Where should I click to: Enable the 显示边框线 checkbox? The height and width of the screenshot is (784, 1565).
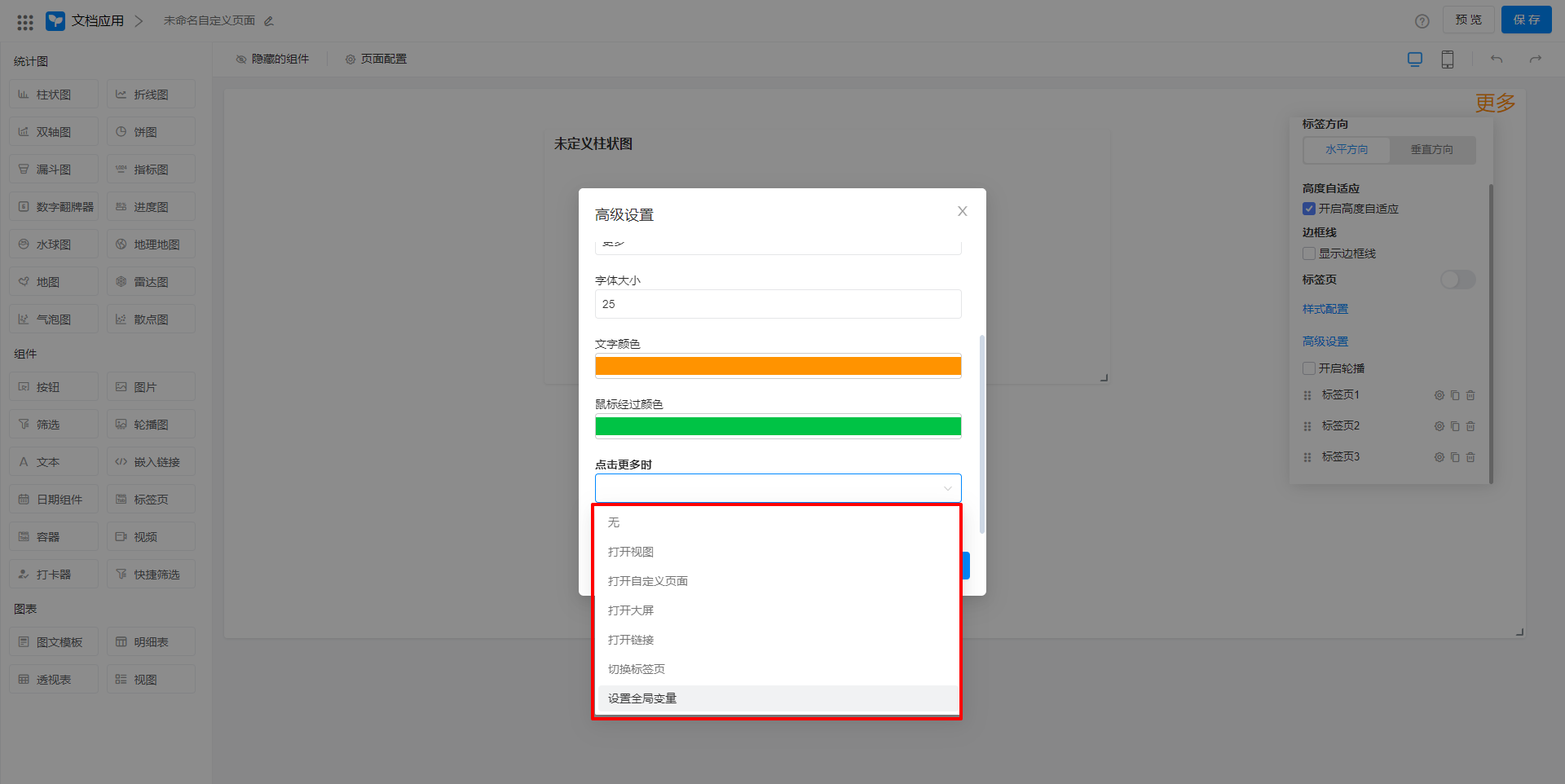tap(1309, 253)
